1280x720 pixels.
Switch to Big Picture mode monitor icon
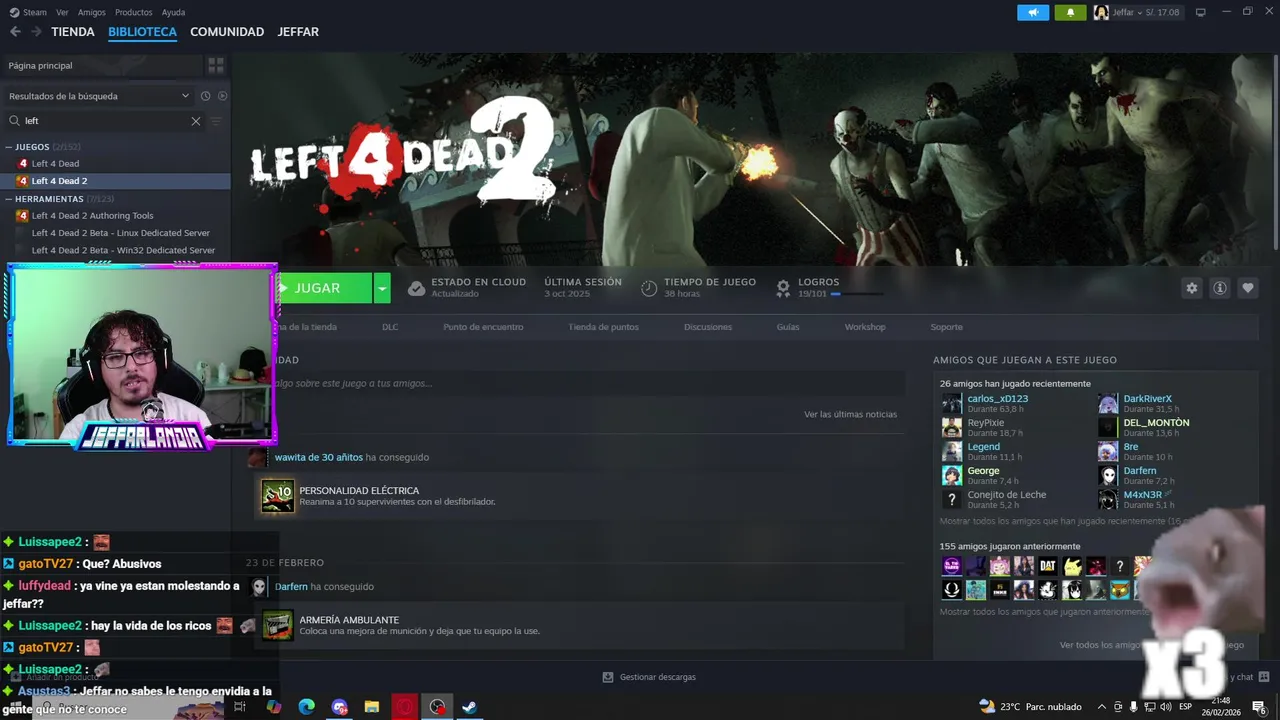[x=1201, y=12]
